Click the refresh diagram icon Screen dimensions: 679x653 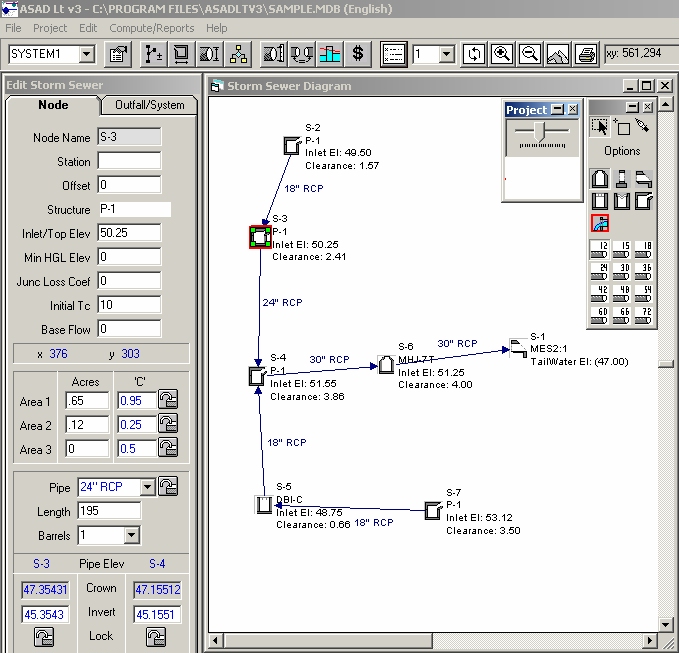coord(474,54)
